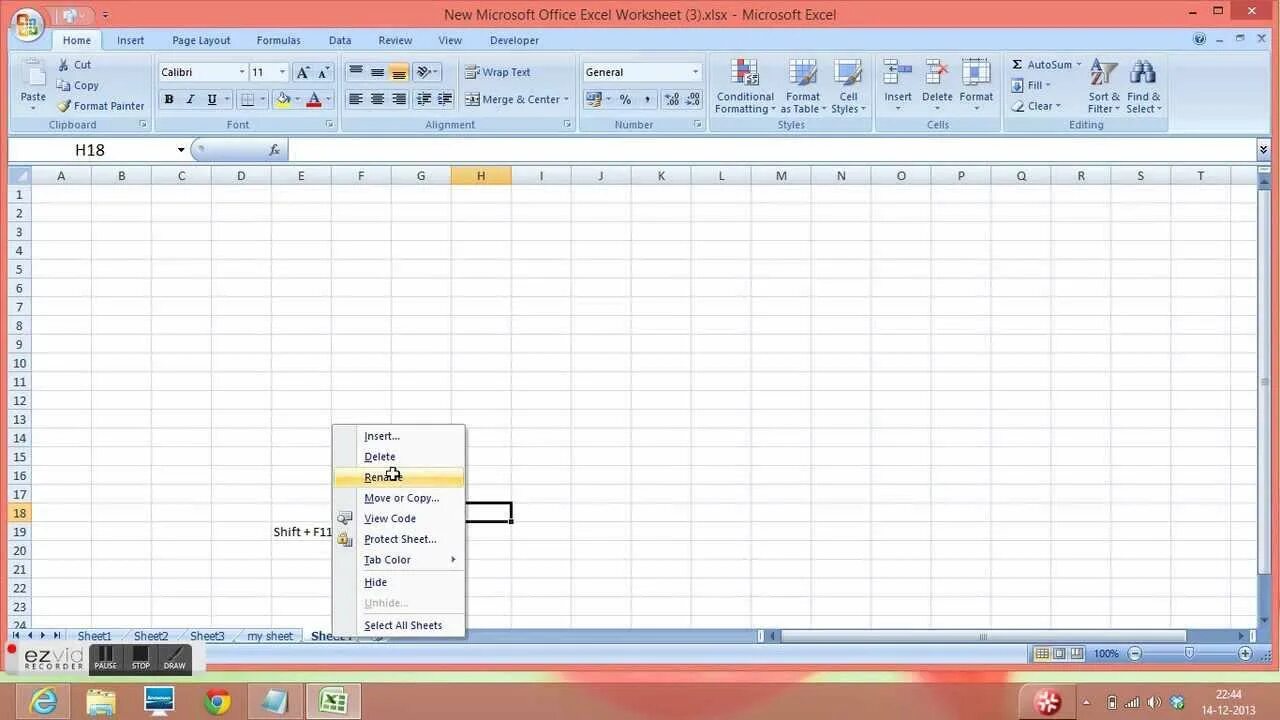1280x720 pixels.
Task: Set Top Align vertical alignment
Action: [355, 72]
